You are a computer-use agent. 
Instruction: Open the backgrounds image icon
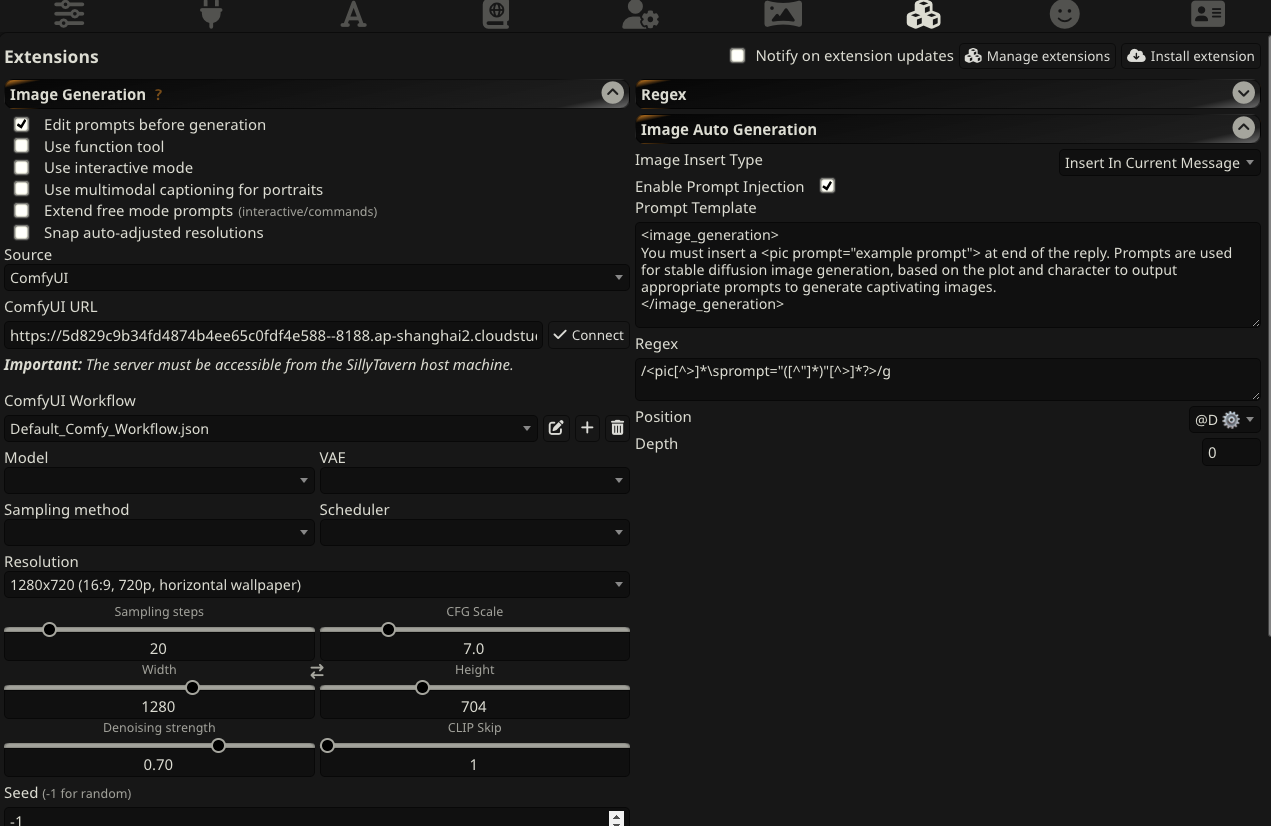point(782,13)
